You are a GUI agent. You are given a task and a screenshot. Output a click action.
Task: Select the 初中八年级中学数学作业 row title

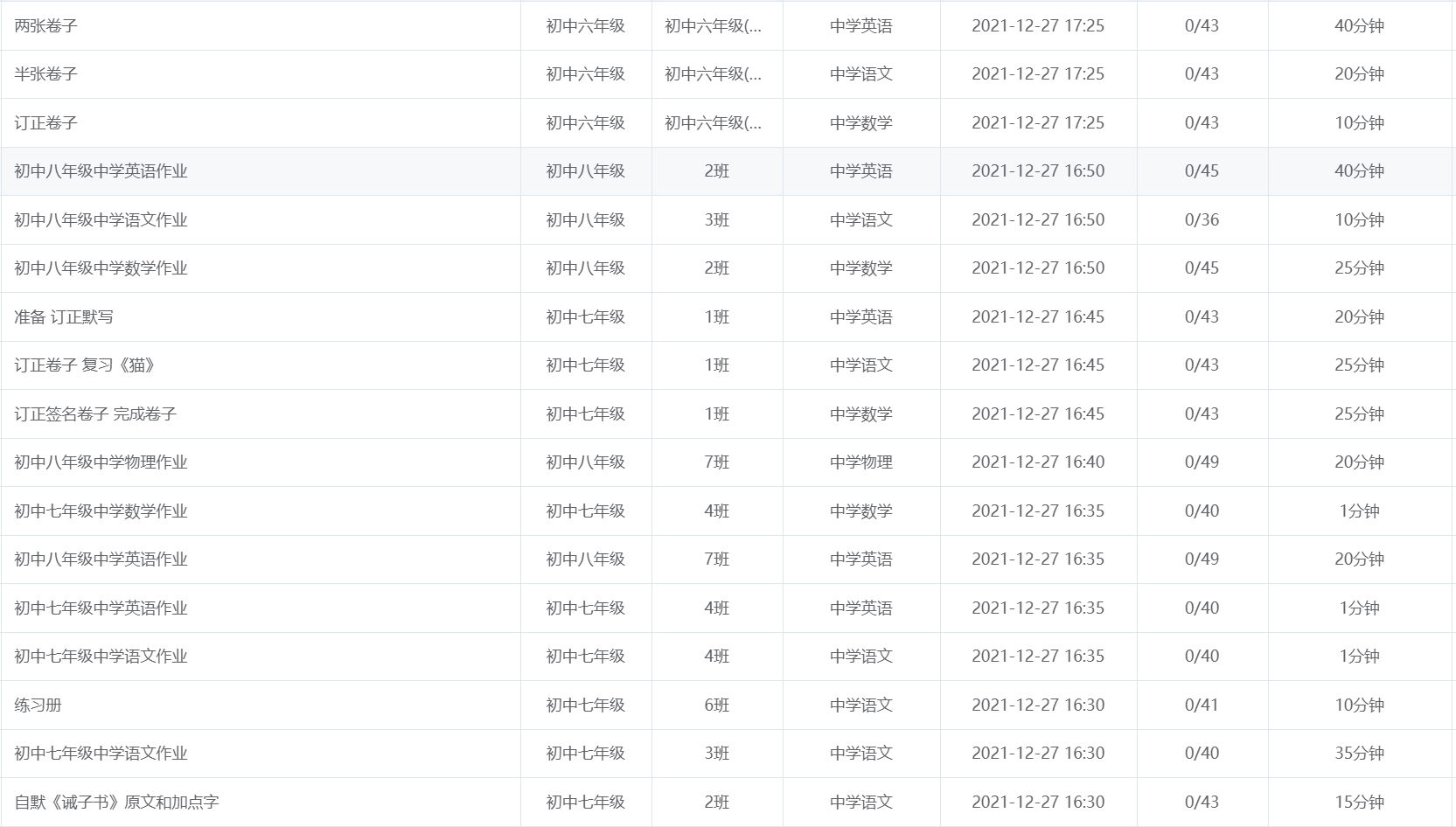coord(101,268)
